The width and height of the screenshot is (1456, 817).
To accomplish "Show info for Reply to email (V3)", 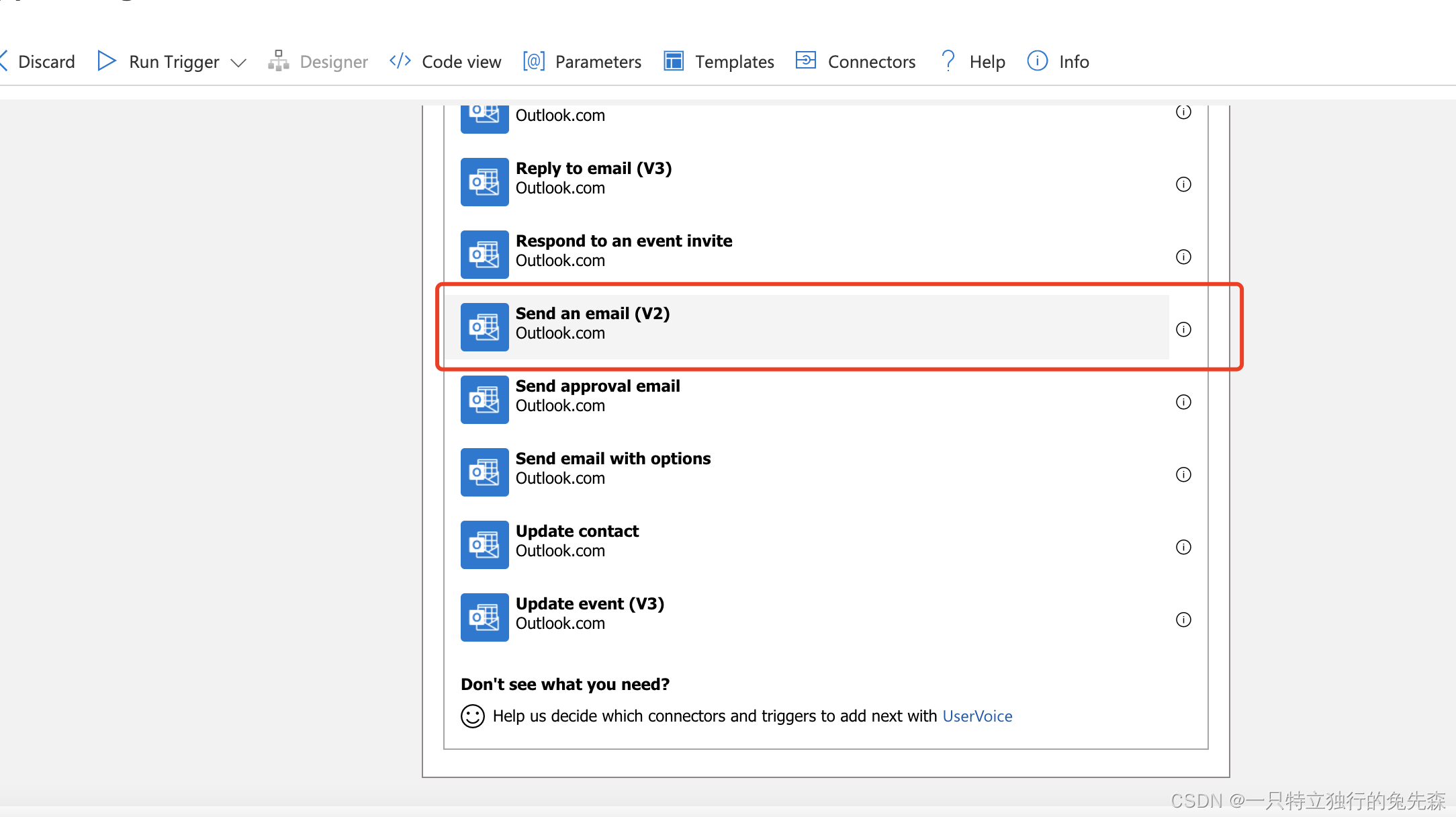I will point(1183,184).
